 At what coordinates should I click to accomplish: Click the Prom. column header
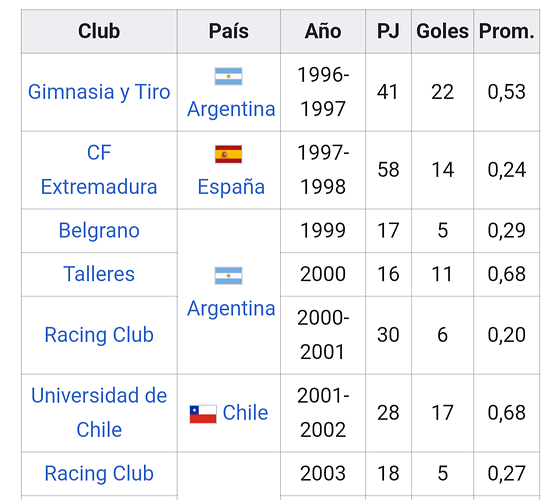[506, 31]
